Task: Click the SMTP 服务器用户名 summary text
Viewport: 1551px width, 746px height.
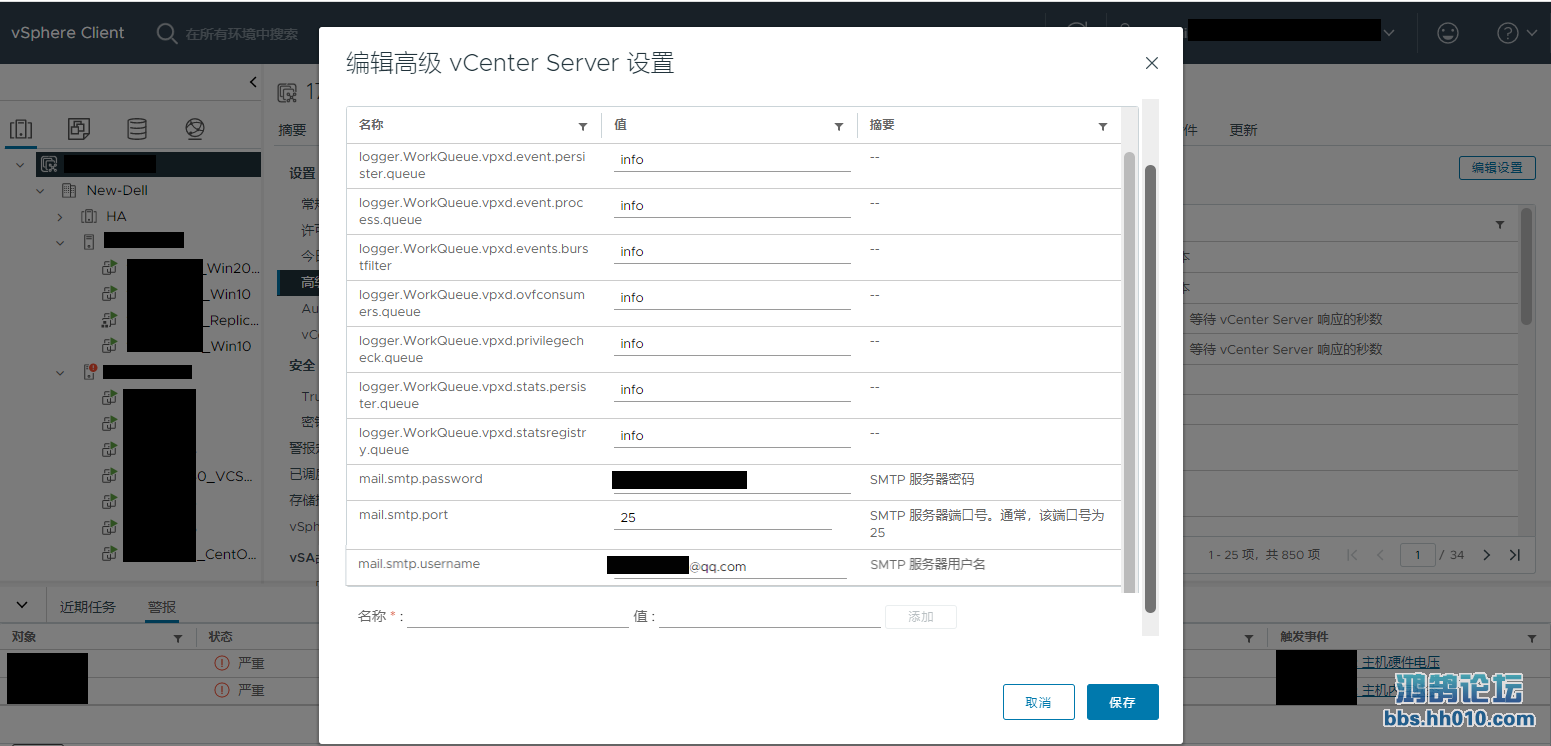Action: click(928, 565)
